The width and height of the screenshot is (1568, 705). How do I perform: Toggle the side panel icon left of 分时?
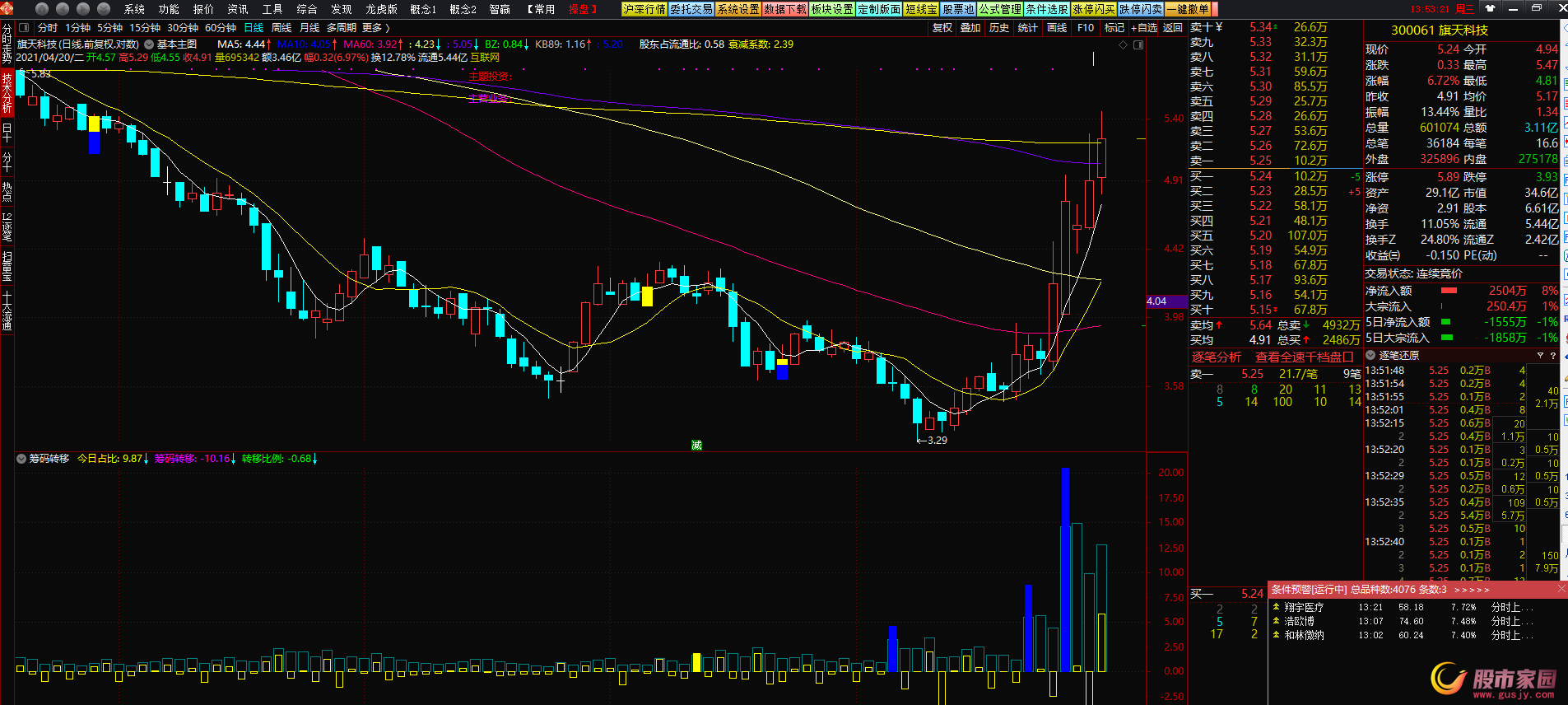[x=23, y=28]
